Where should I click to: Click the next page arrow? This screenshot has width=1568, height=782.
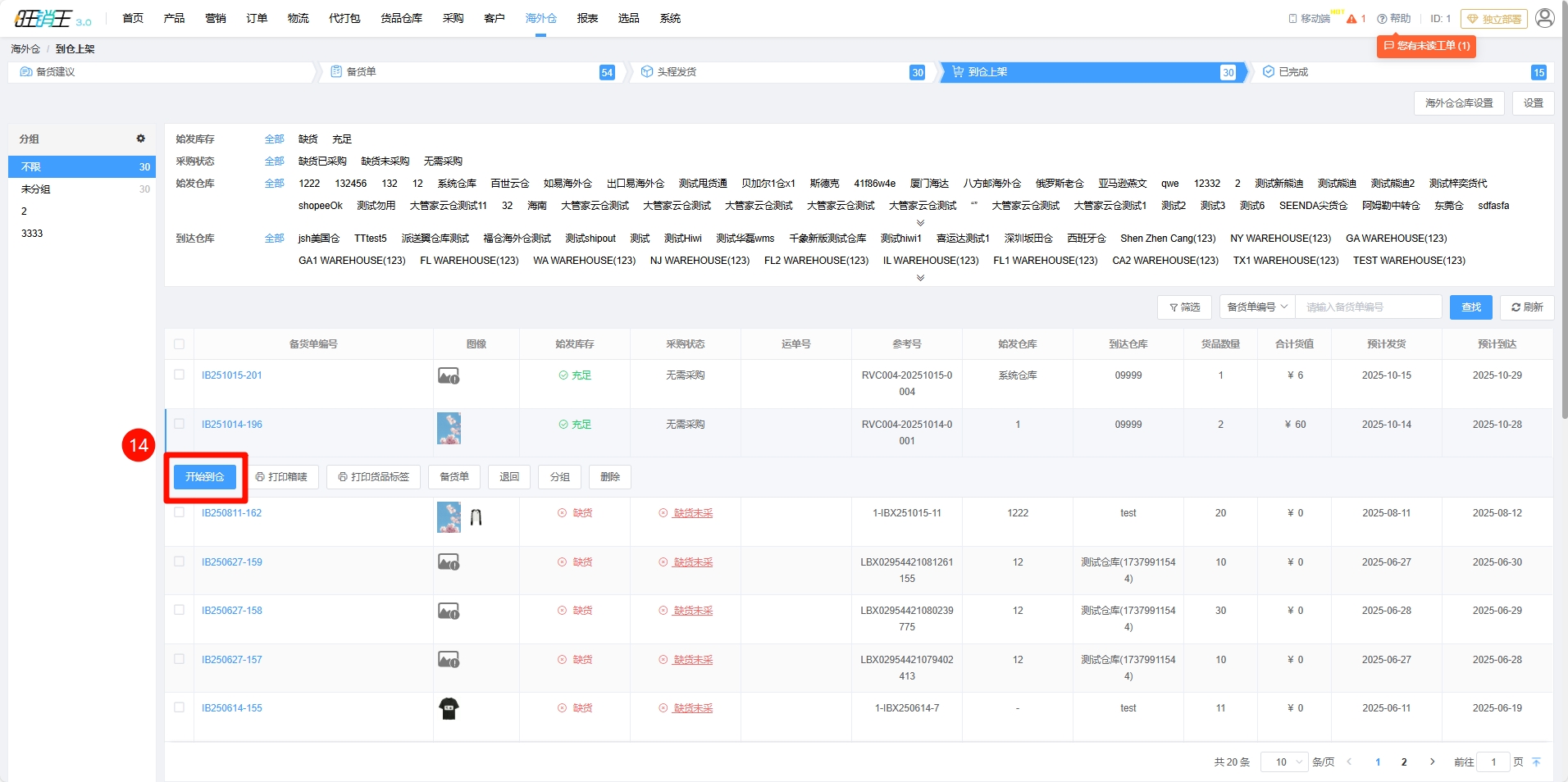point(1432,762)
